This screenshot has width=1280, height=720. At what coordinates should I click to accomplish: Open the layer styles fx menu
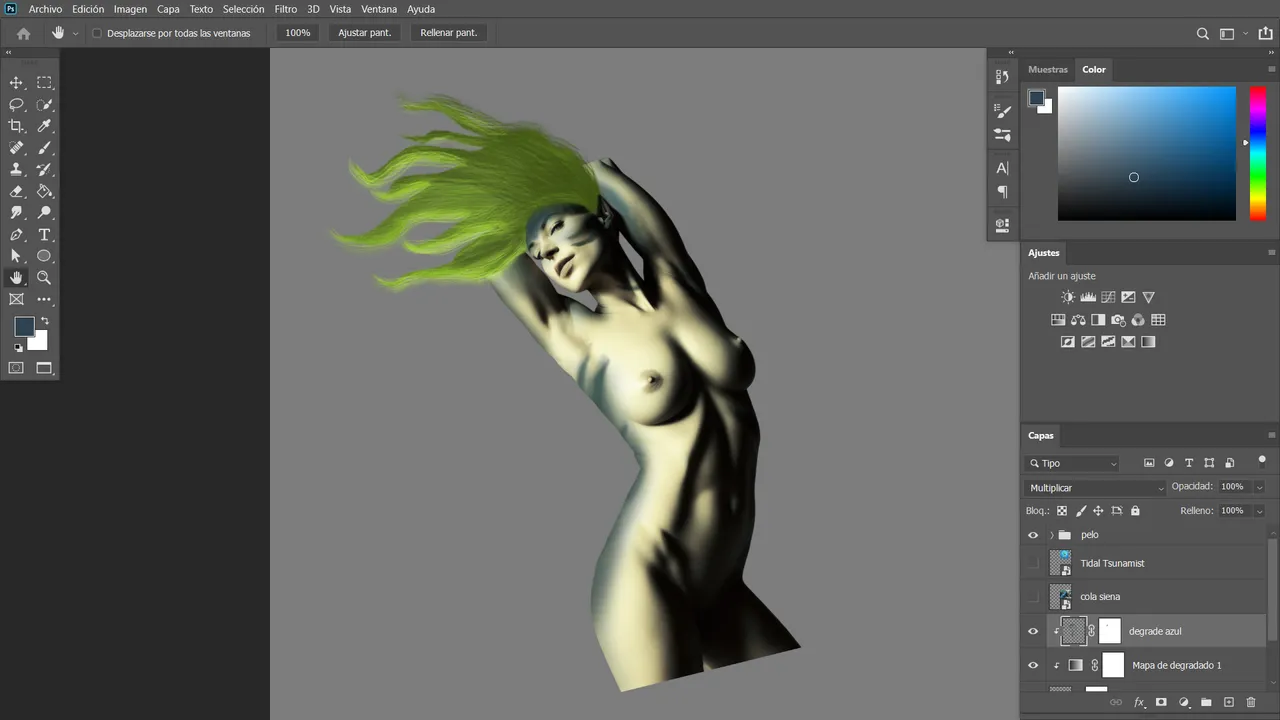point(1138,703)
